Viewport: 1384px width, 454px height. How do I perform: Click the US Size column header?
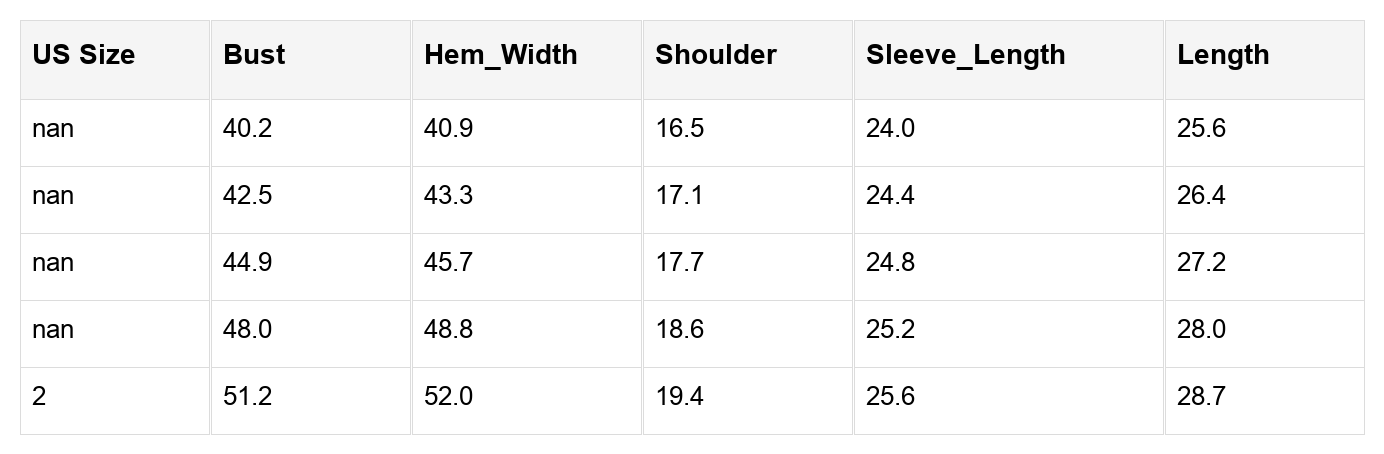(84, 55)
